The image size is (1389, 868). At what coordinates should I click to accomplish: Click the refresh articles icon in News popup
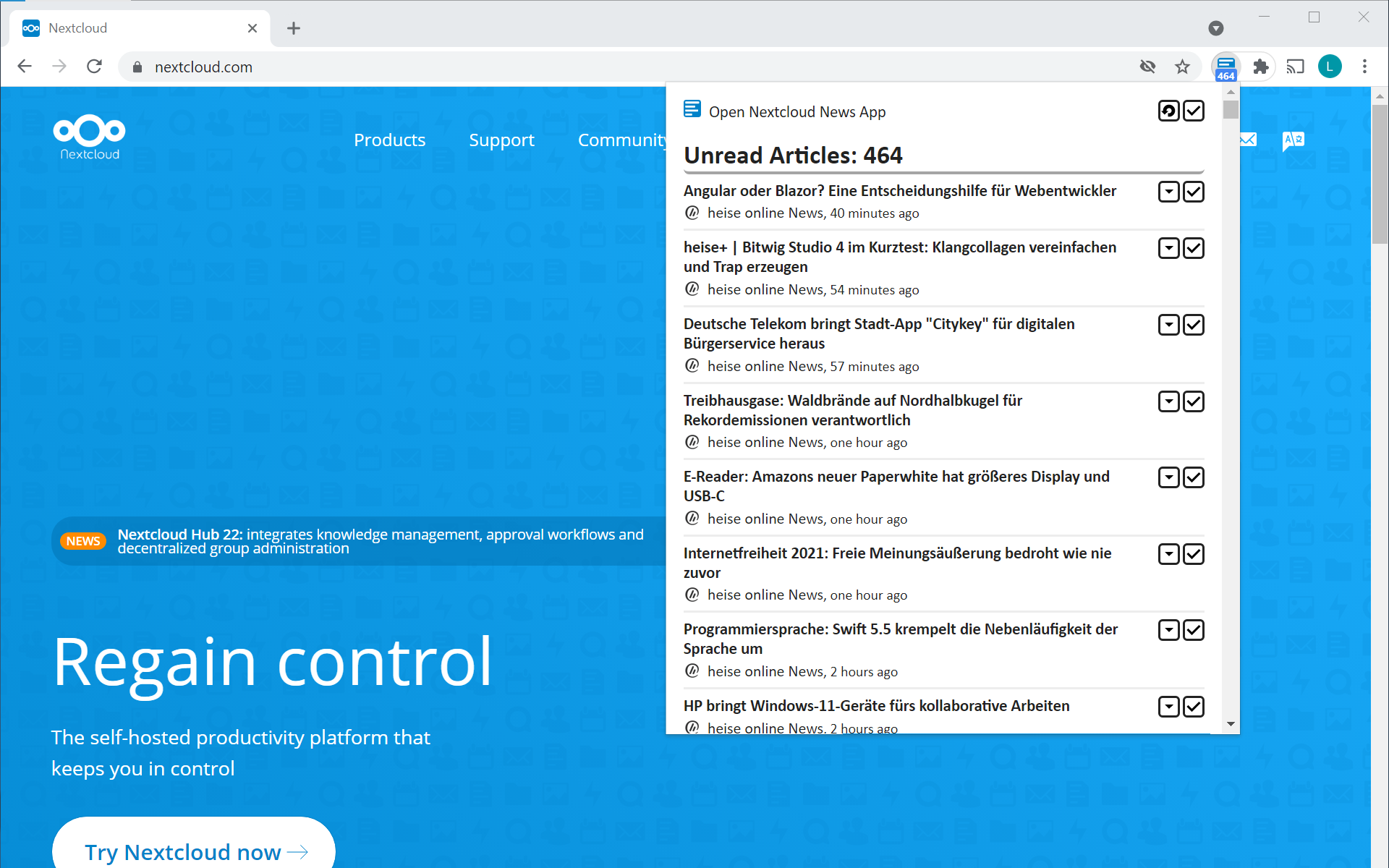tap(1169, 111)
